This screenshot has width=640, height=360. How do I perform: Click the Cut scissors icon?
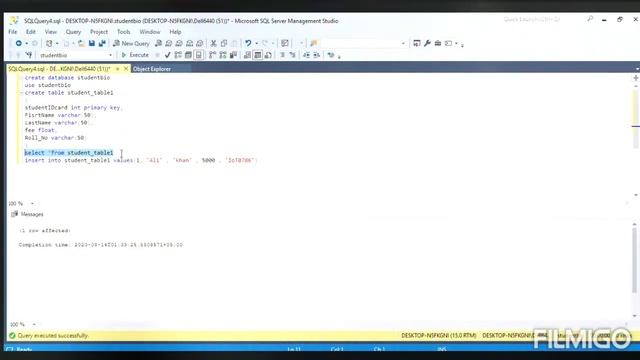click(213, 43)
